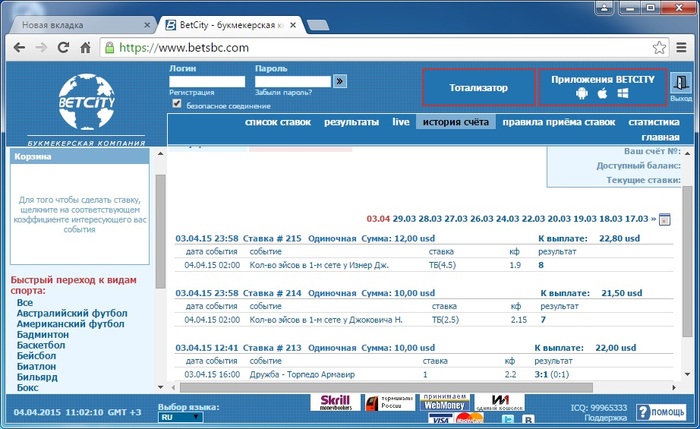Select date 03.04 in history
Viewport: 700px width, 429px height.
coord(378,219)
